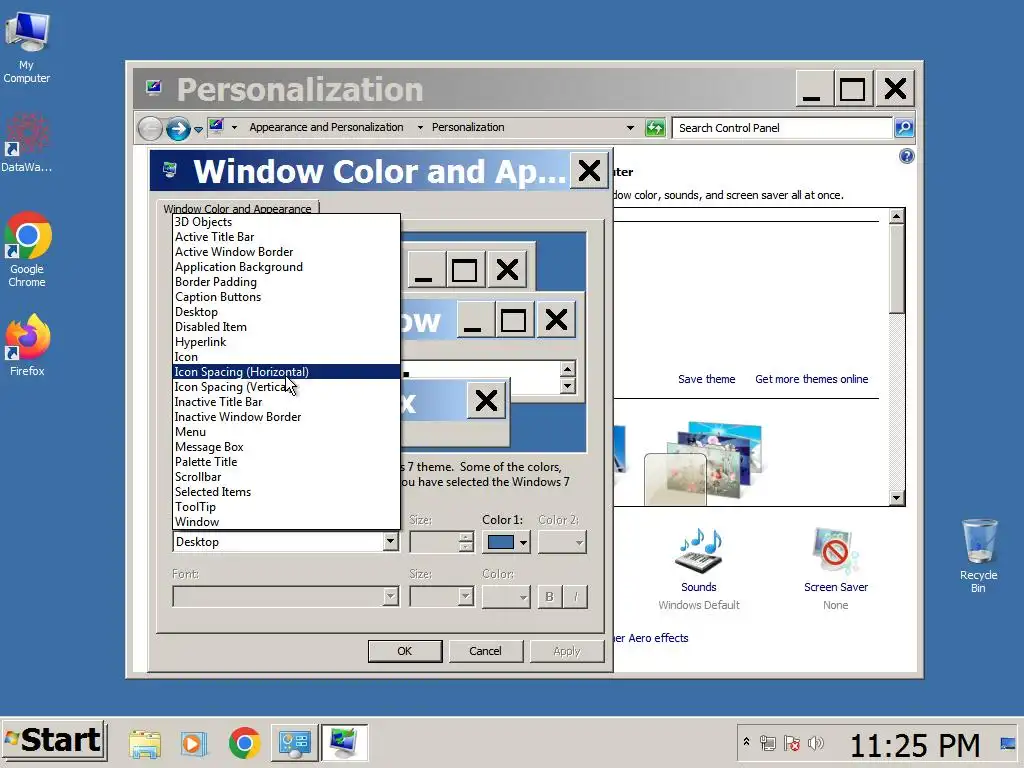
Task: Go forward in Personalization window
Action: (x=178, y=129)
